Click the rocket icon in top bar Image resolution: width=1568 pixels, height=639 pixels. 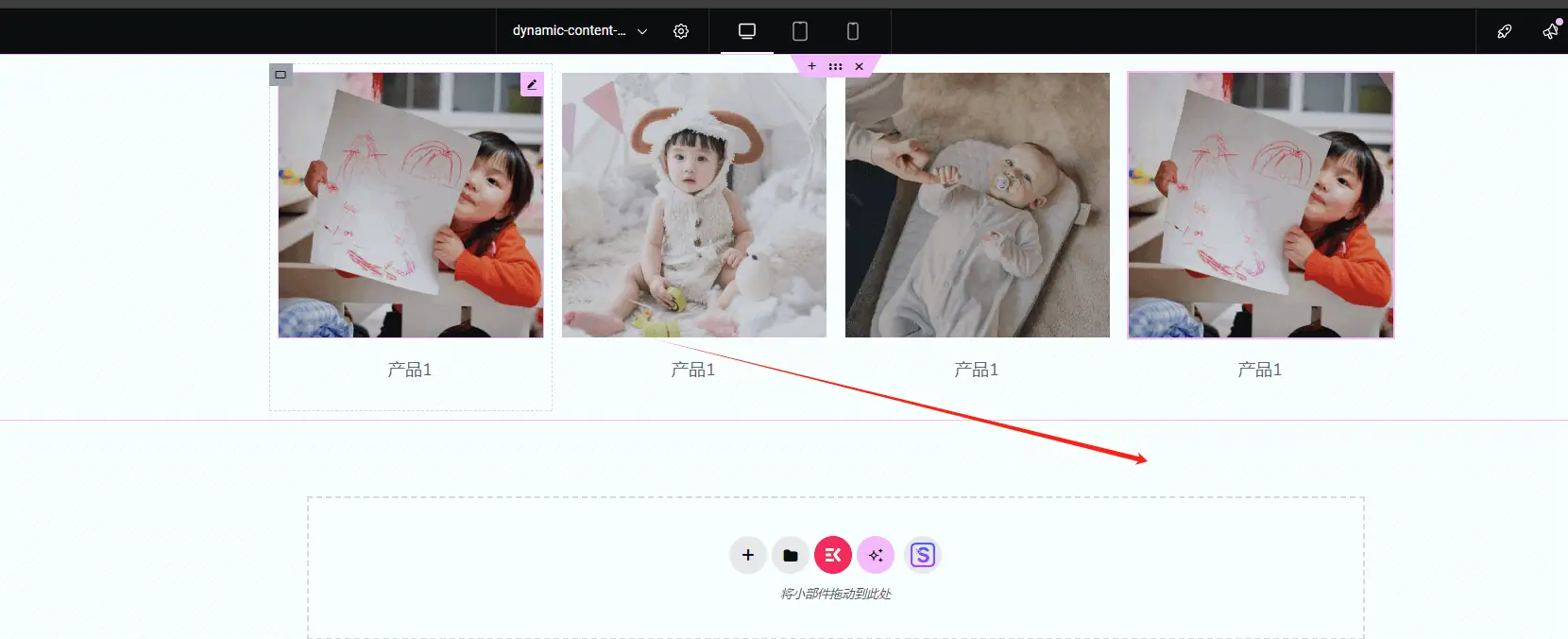[x=1505, y=31]
